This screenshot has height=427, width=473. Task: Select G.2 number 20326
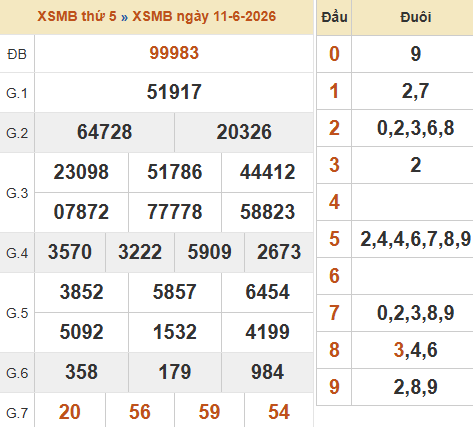point(244,132)
